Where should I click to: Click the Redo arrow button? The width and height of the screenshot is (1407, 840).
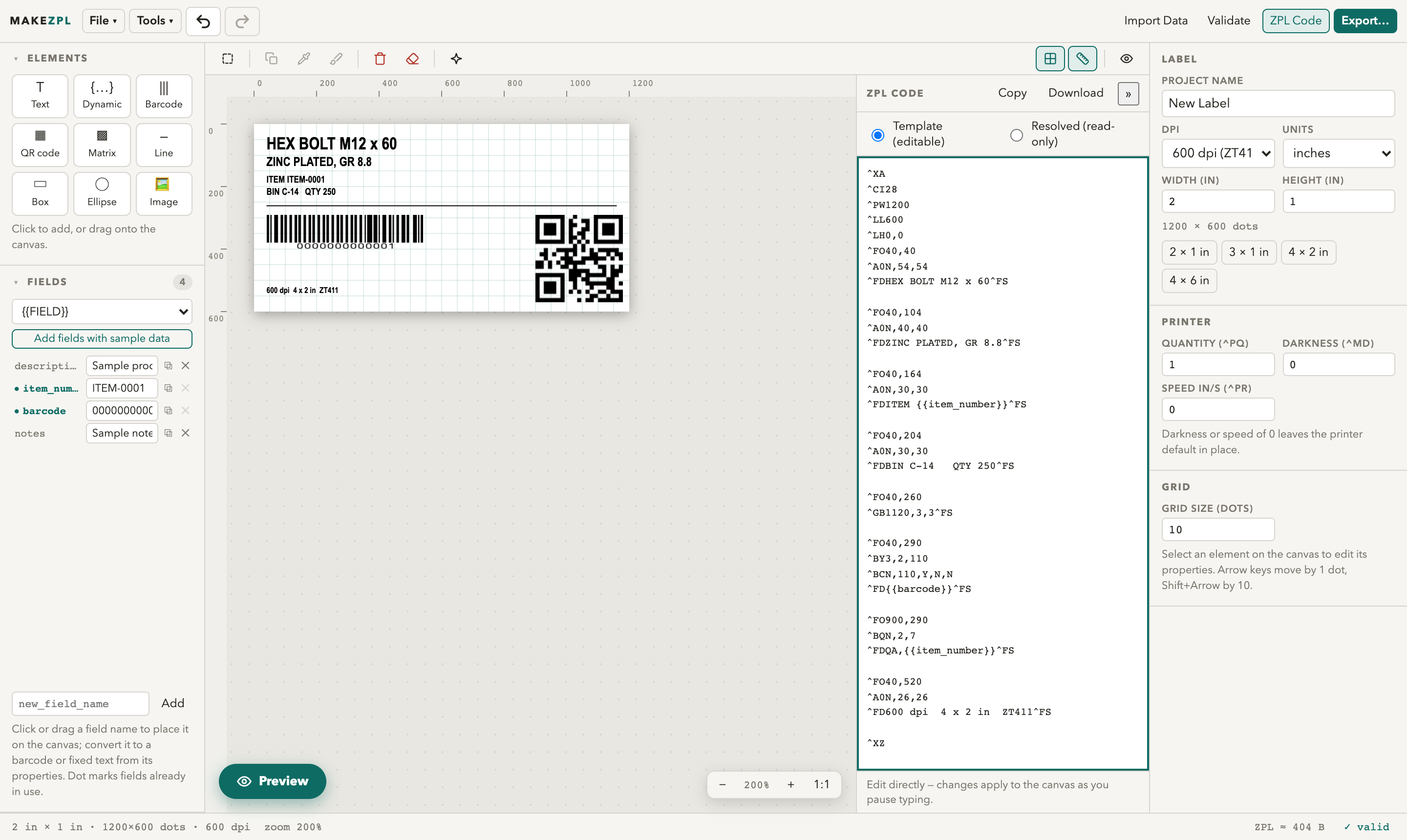click(x=242, y=21)
